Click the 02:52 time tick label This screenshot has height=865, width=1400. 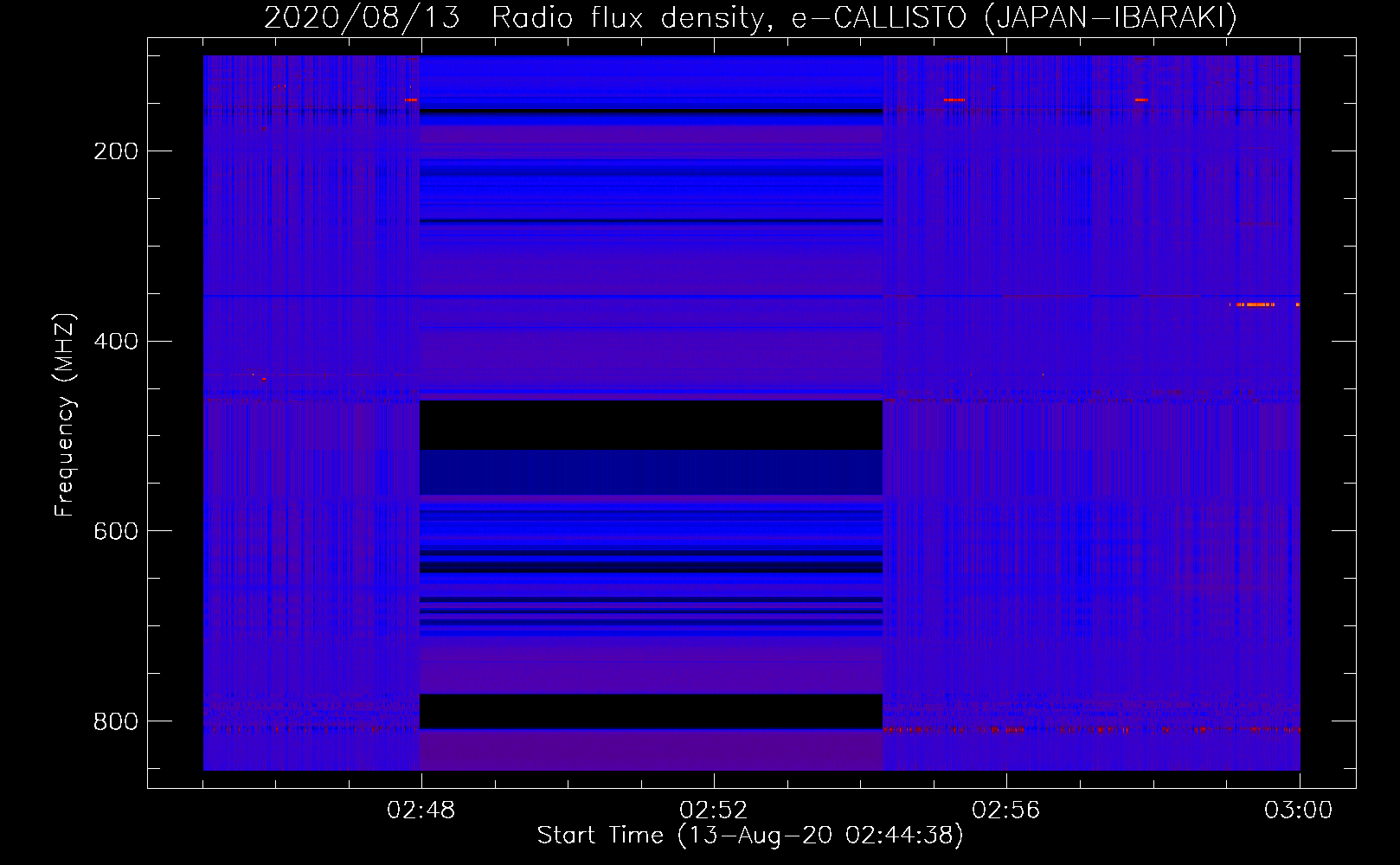point(714,811)
